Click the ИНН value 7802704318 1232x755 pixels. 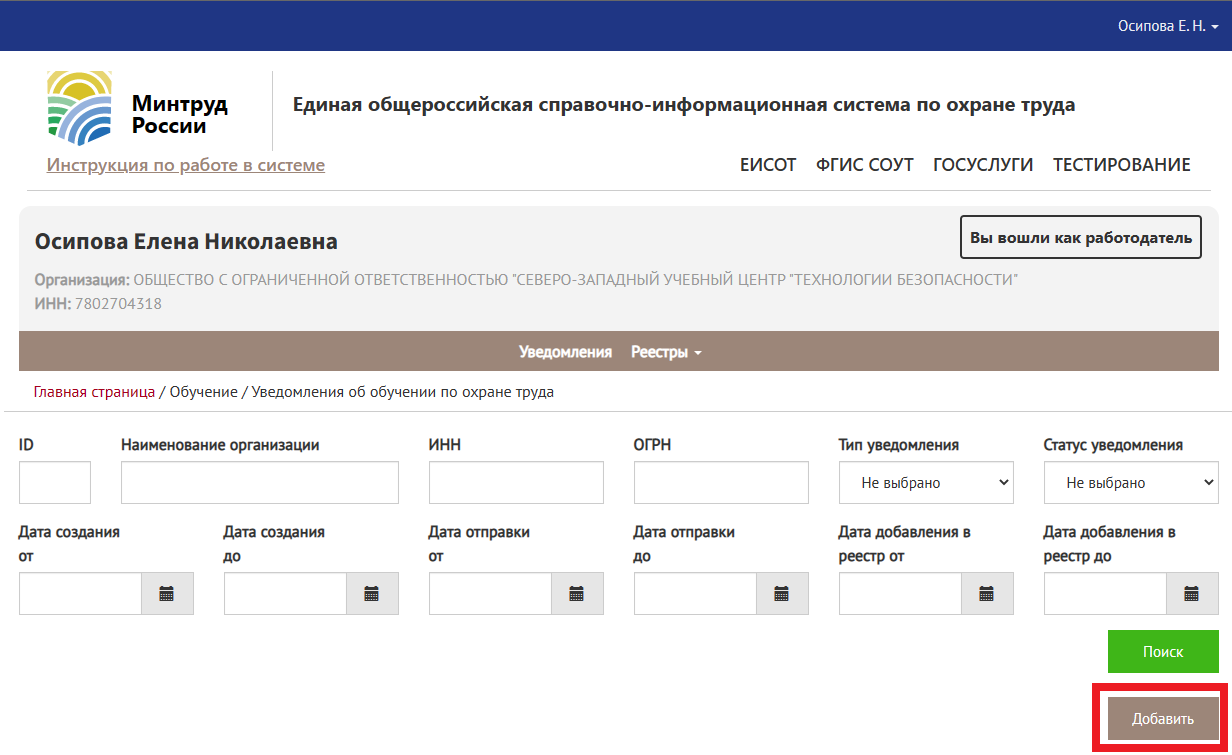click(118, 304)
